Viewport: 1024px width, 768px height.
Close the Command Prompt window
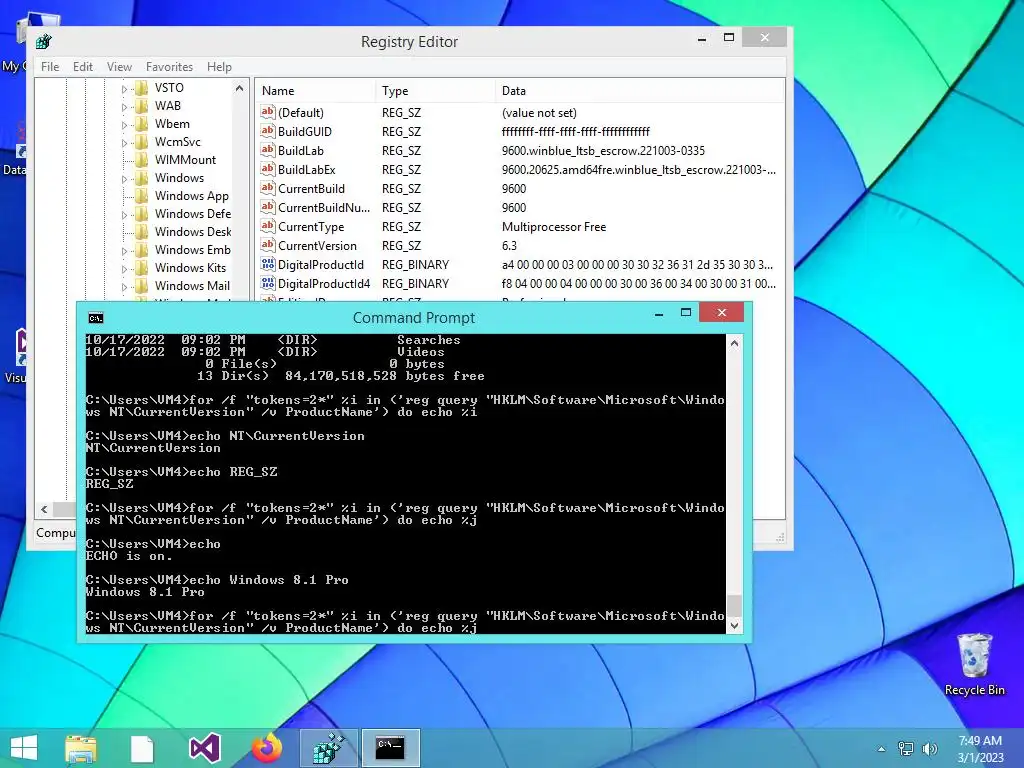pyautogui.click(x=722, y=312)
